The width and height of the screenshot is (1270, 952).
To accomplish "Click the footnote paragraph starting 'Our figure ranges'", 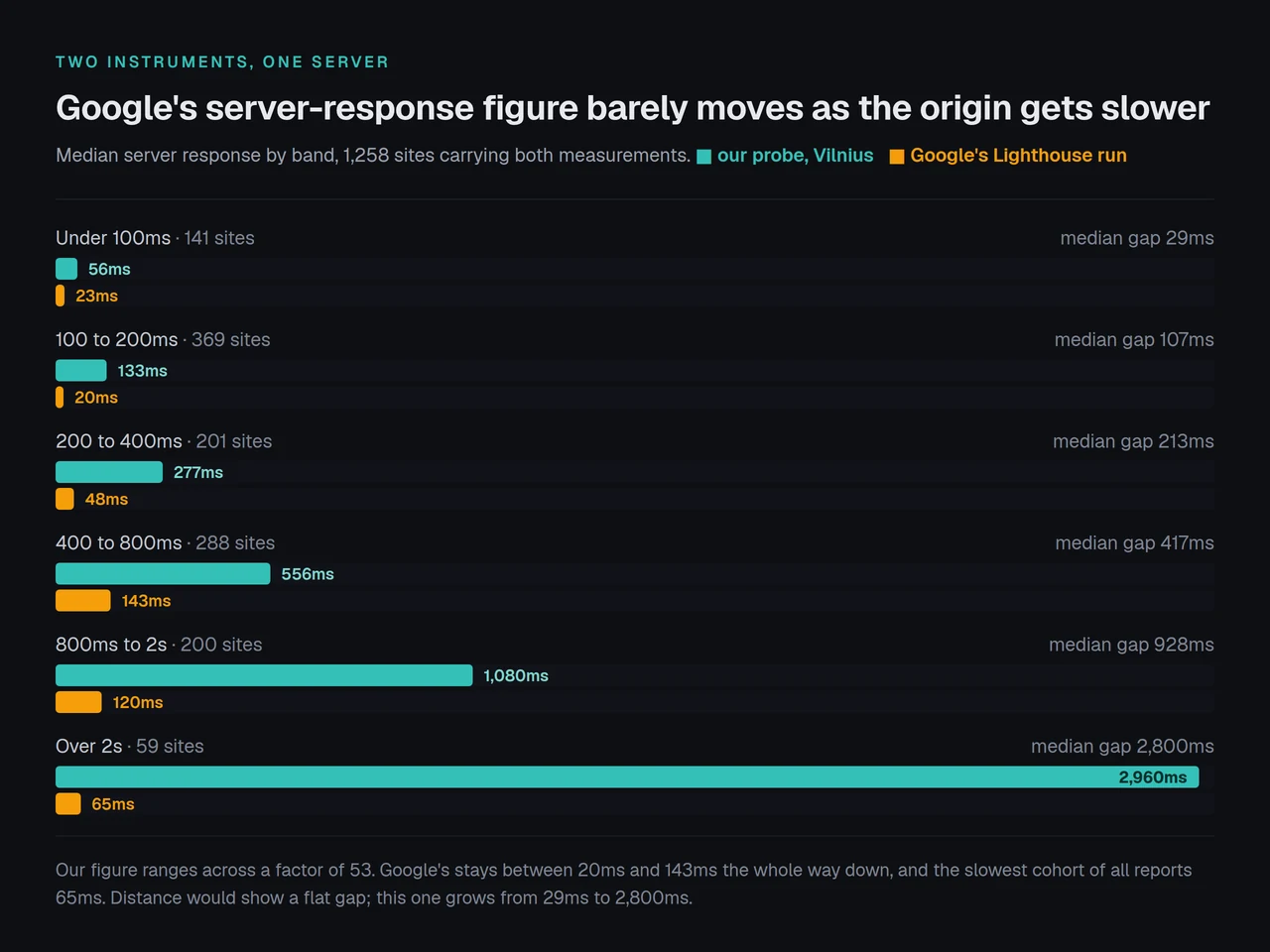I will [x=624, y=884].
